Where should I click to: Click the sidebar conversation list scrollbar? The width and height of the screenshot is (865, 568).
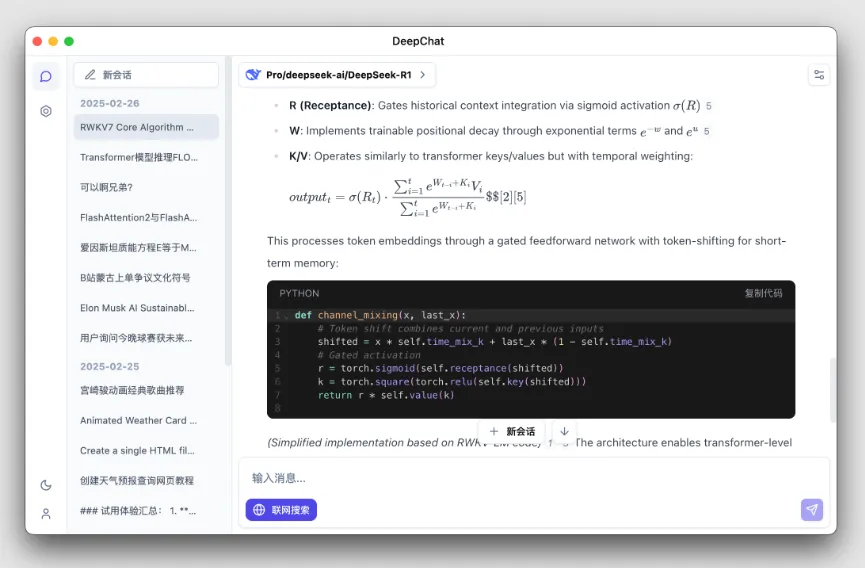[x=228, y=210]
